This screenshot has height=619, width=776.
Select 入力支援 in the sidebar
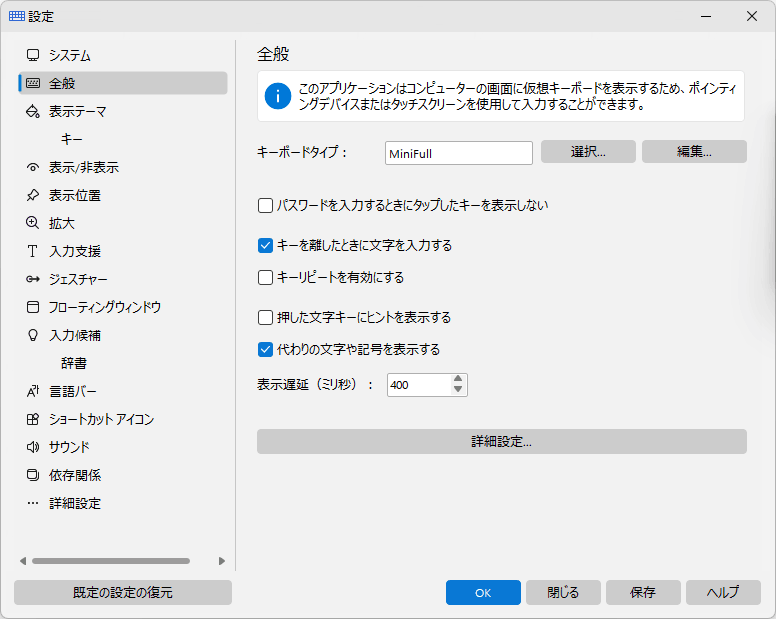click(x=123, y=251)
